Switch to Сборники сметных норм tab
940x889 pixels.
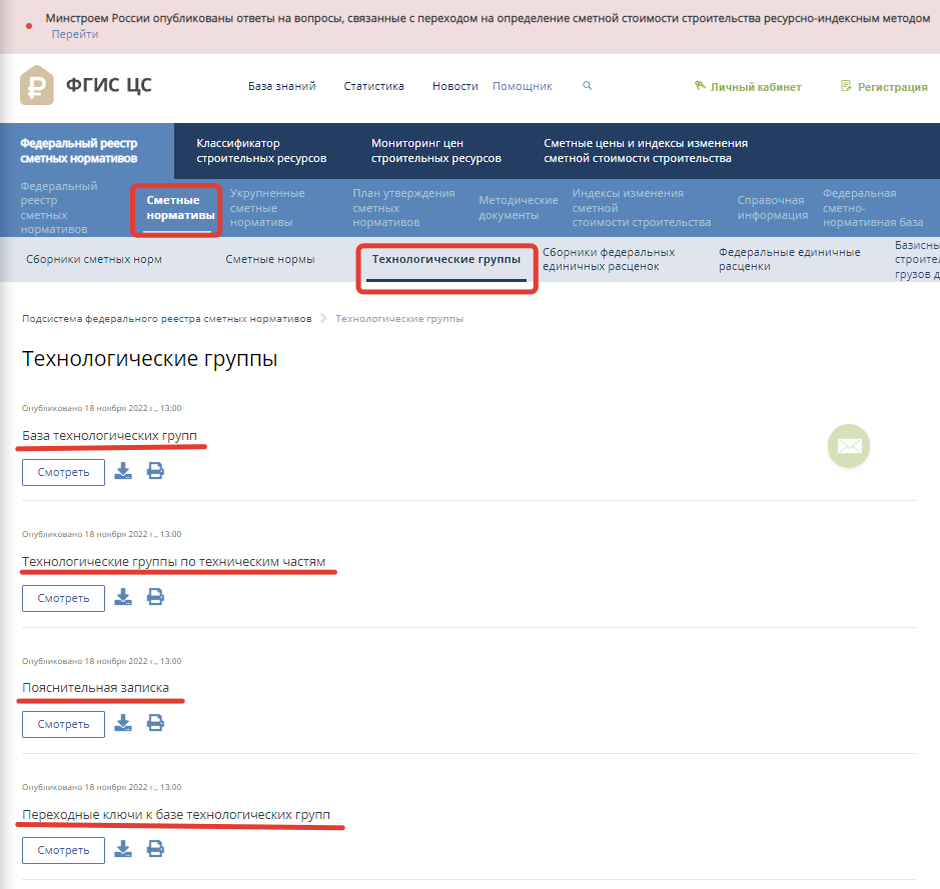click(94, 260)
